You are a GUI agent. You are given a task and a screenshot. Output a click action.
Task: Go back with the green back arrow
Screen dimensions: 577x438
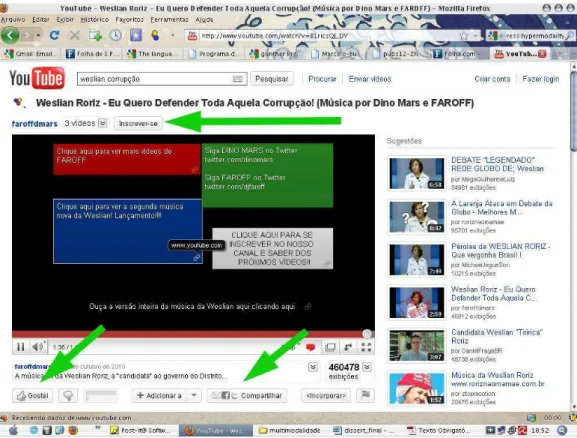(10, 35)
